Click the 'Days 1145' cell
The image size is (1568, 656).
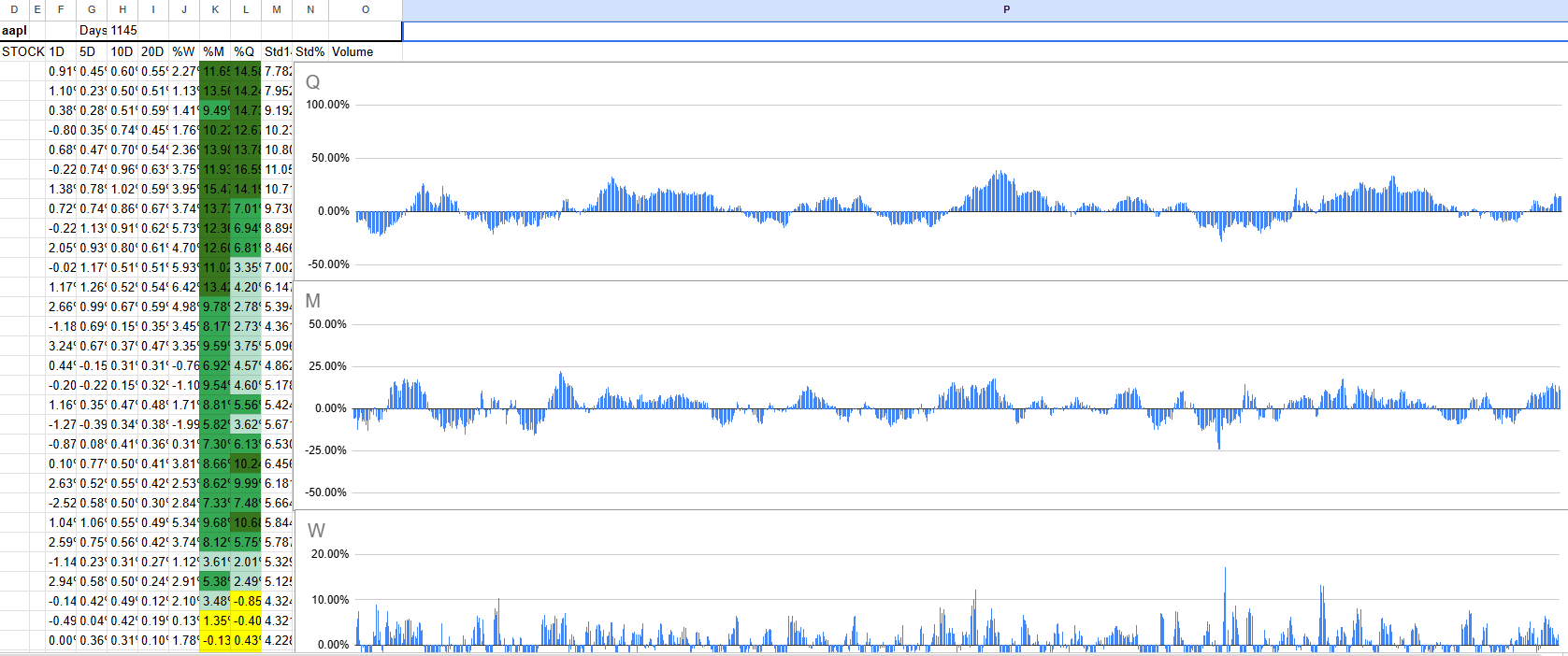(x=108, y=31)
